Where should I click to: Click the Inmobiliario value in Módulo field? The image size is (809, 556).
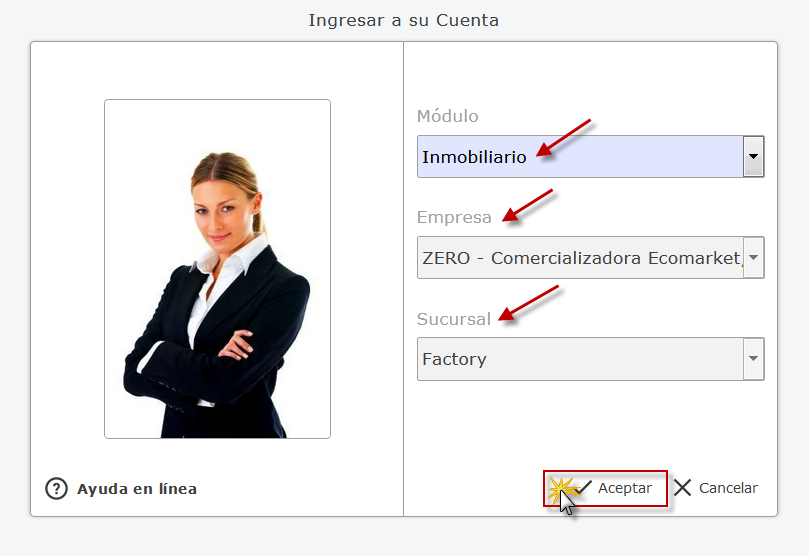tap(474, 157)
